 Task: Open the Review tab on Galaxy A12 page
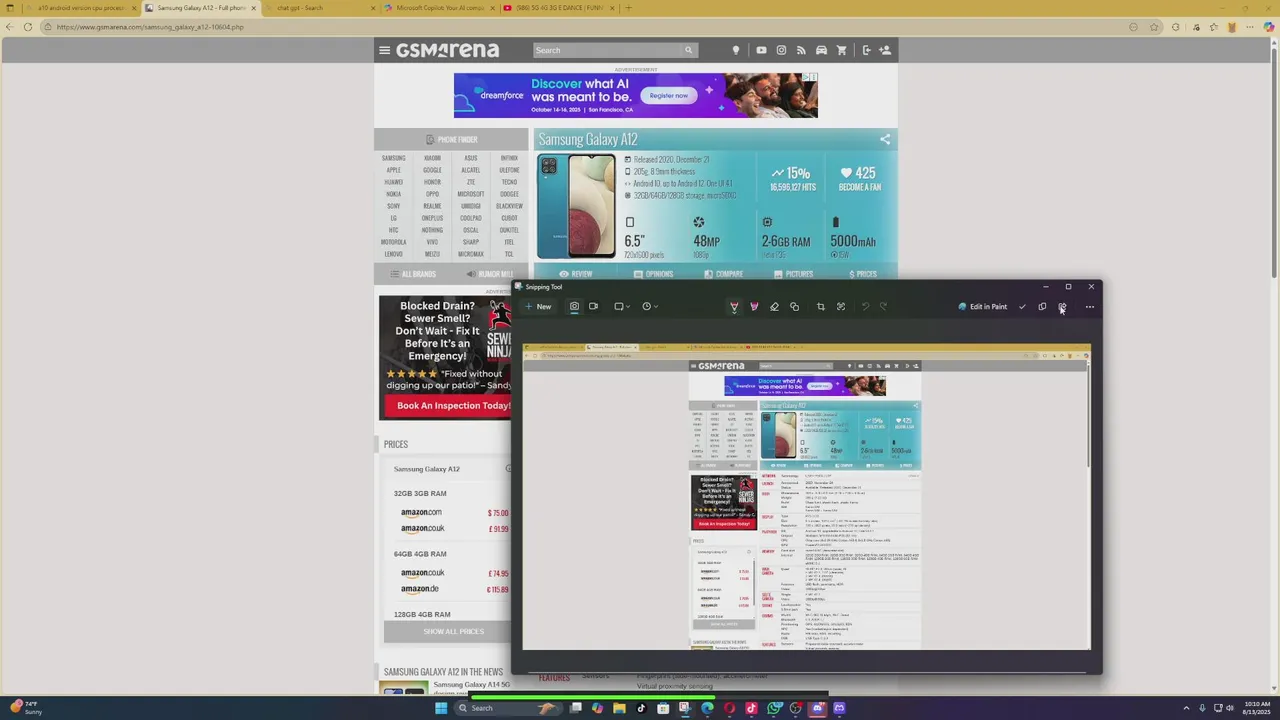tap(575, 273)
